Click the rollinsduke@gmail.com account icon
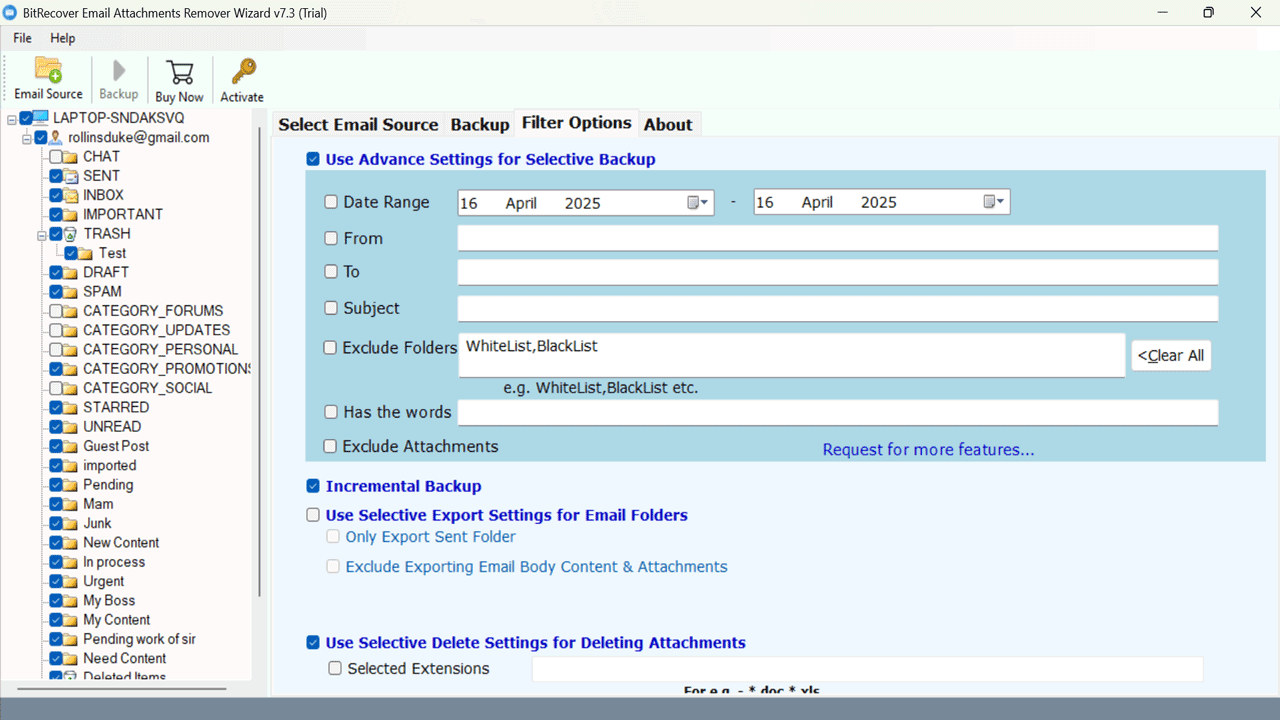 [56, 137]
